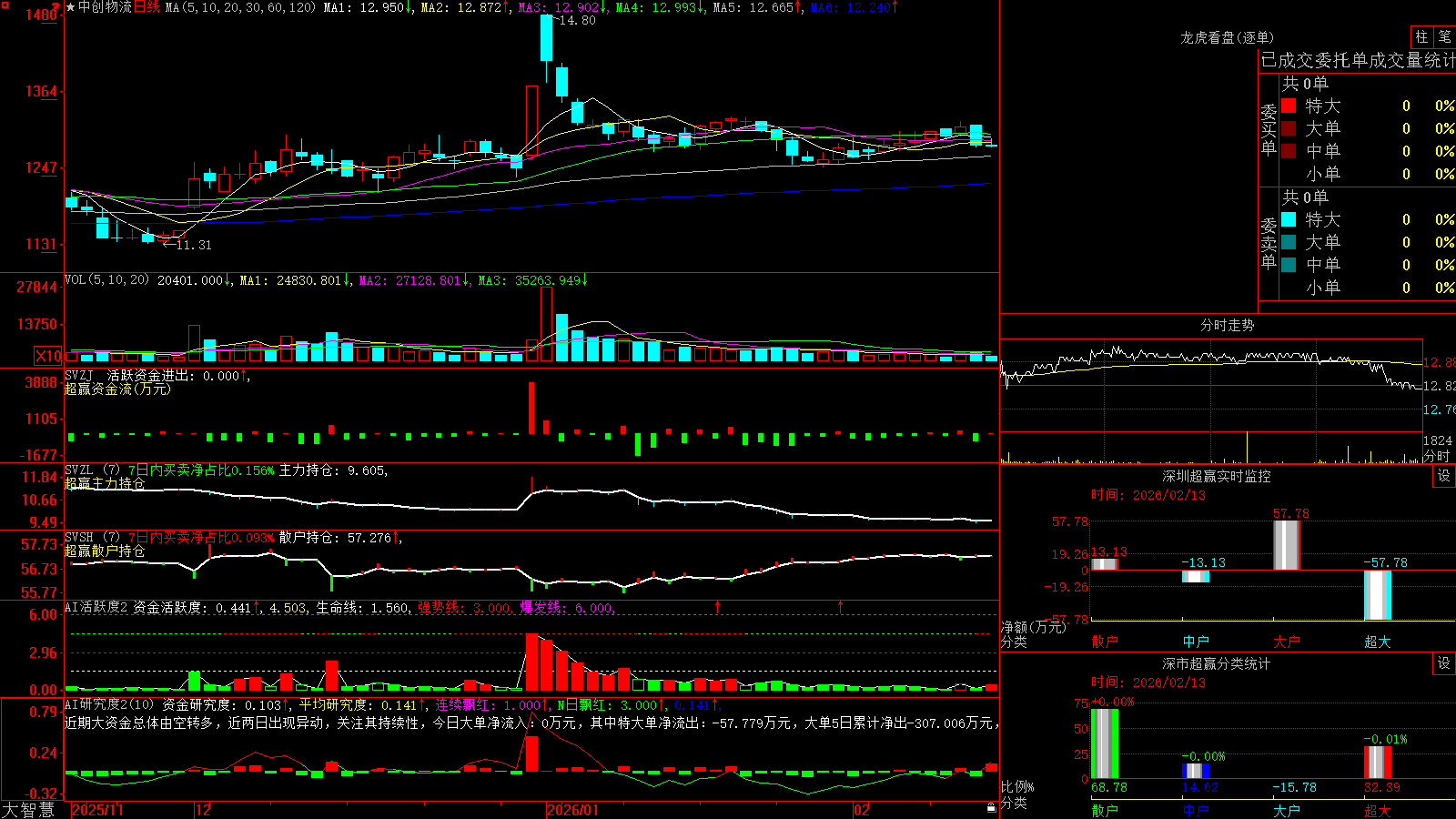Click the AI研究度2(10) indicator name
Screen dimensions: 1456x819
click(x=110, y=704)
